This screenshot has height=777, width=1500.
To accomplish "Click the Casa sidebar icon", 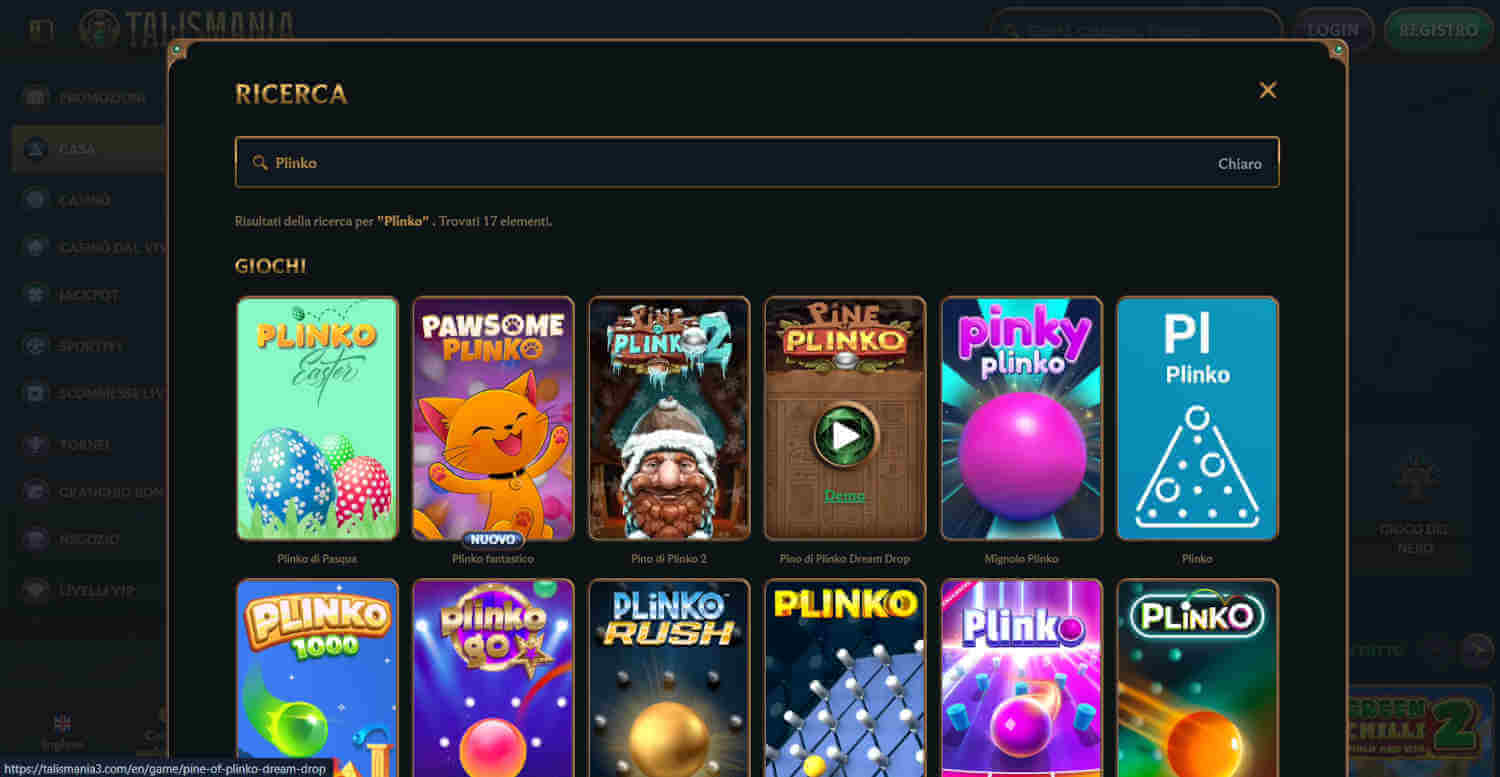I will [x=36, y=149].
